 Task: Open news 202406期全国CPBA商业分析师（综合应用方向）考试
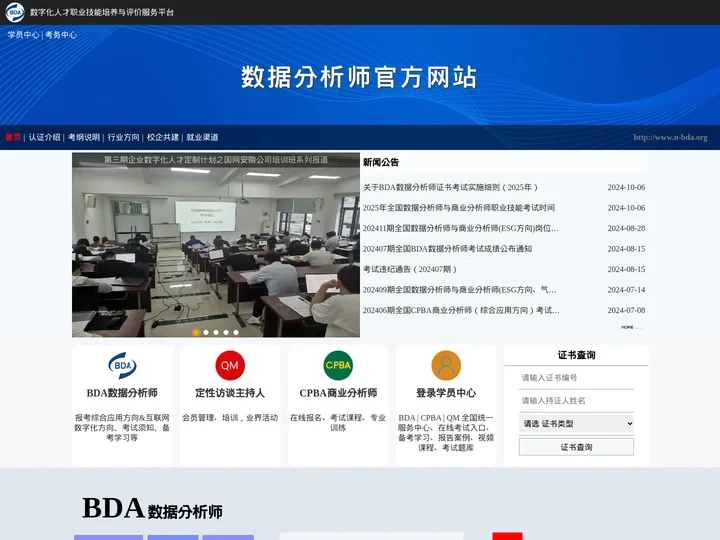pyautogui.click(x=461, y=310)
